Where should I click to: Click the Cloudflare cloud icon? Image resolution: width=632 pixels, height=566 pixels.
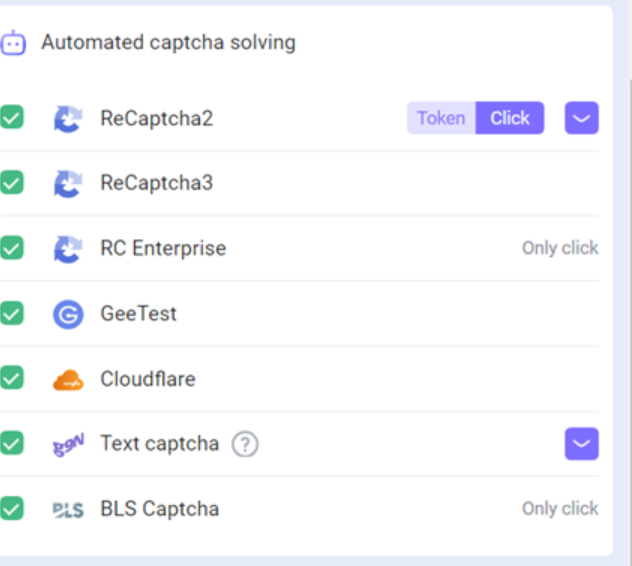point(68,380)
